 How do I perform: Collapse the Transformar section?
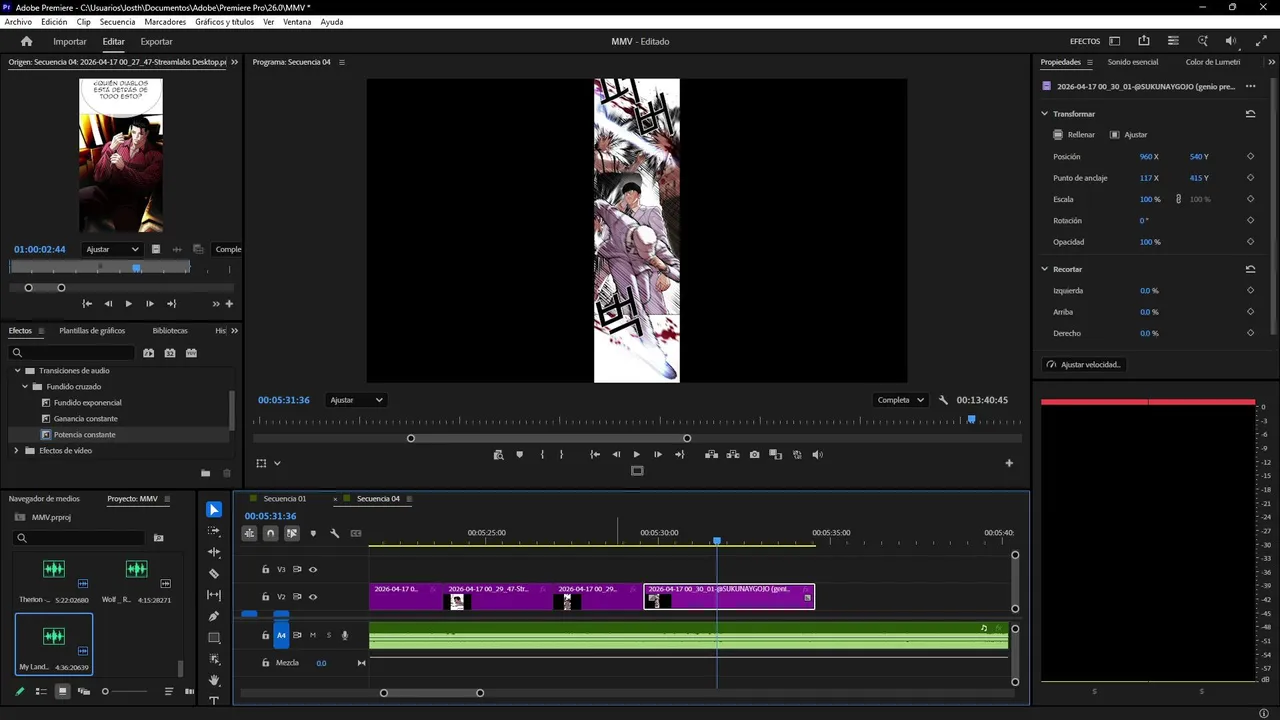tap(1045, 114)
